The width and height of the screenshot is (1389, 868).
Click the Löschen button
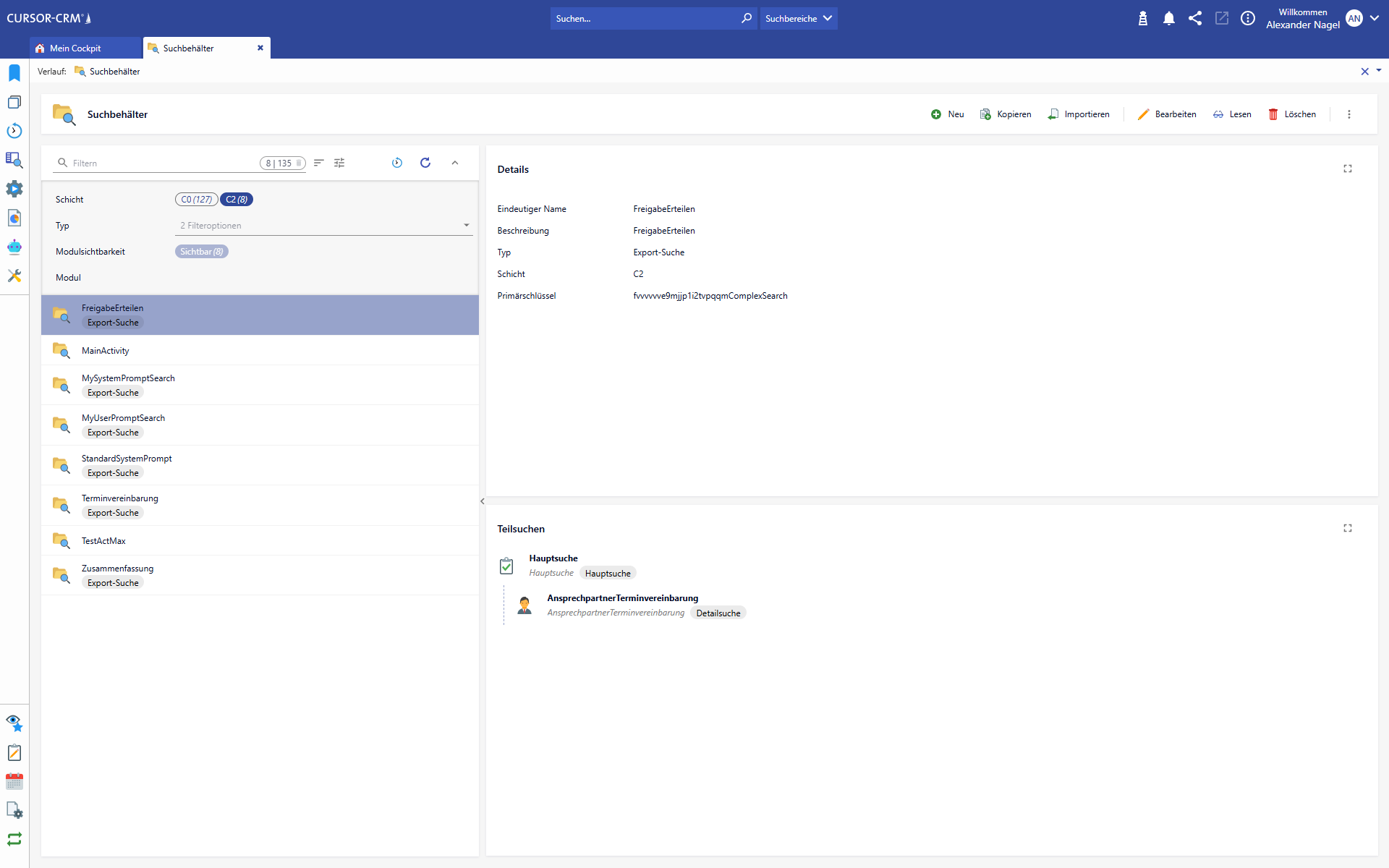tap(1292, 114)
